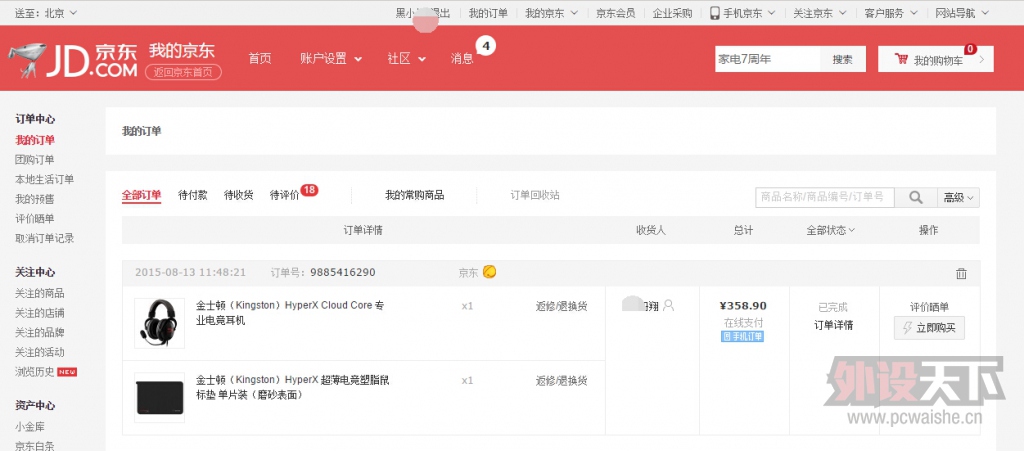Click the gold coin icon beside 京东
The height and width of the screenshot is (451, 1024).
click(489, 272)
